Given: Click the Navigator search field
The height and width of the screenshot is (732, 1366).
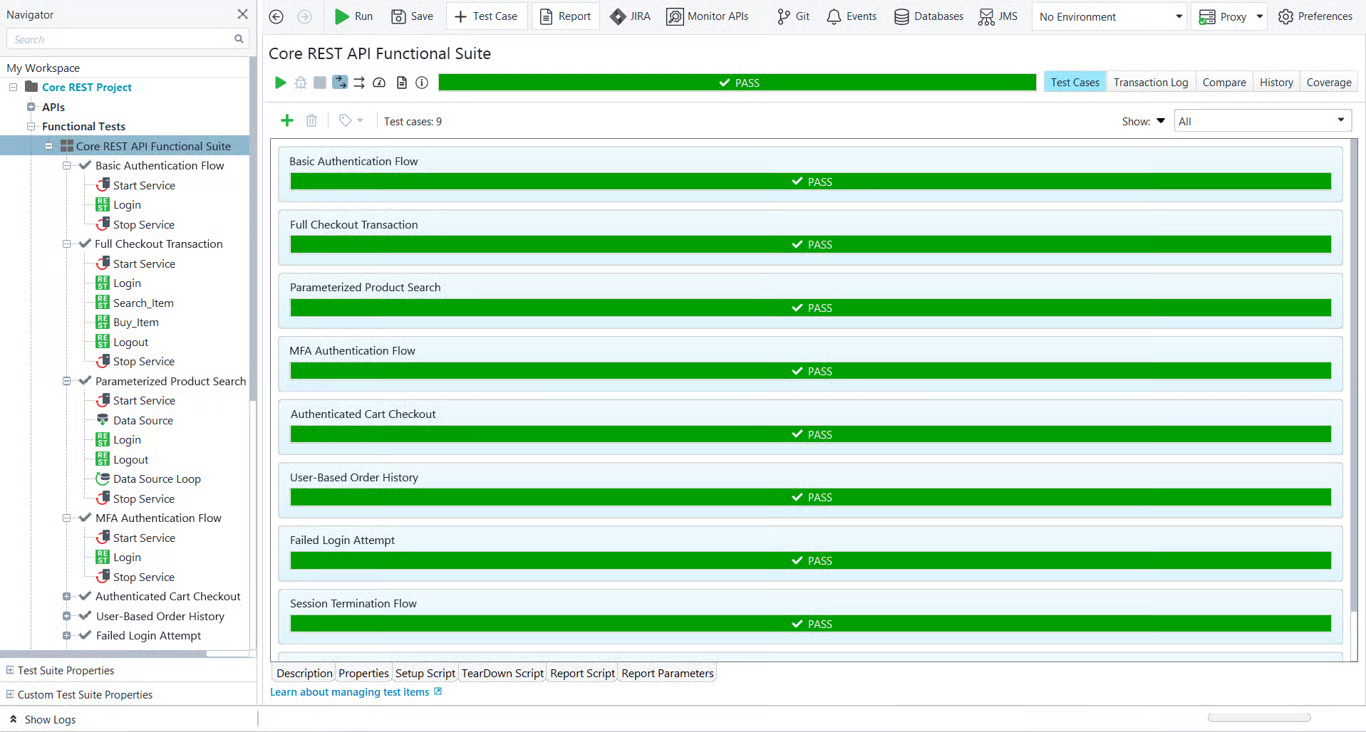Looking at the screenshot, I should (120, 39).
